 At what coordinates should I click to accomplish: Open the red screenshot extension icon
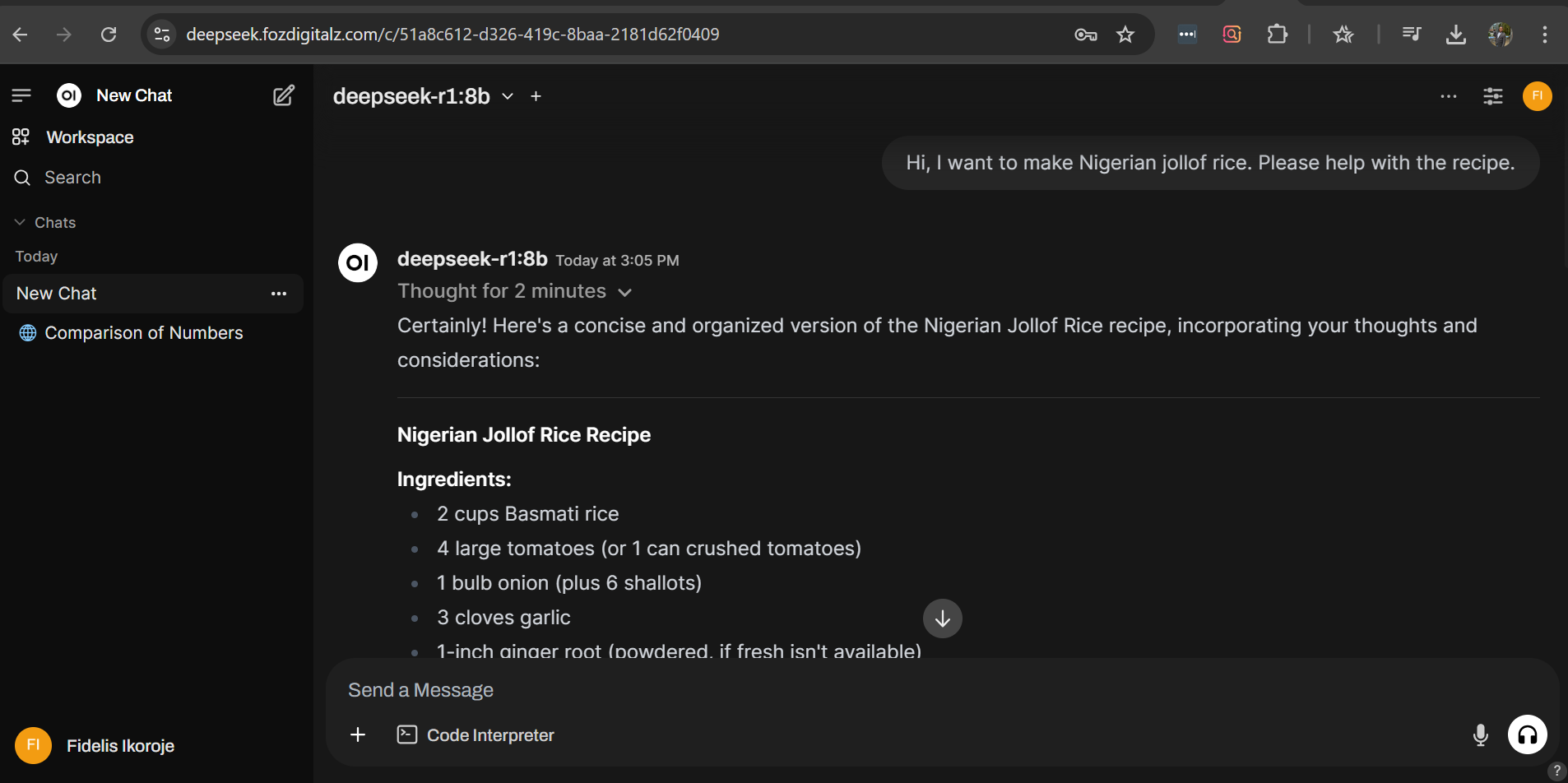click(x=1232, y=35)
